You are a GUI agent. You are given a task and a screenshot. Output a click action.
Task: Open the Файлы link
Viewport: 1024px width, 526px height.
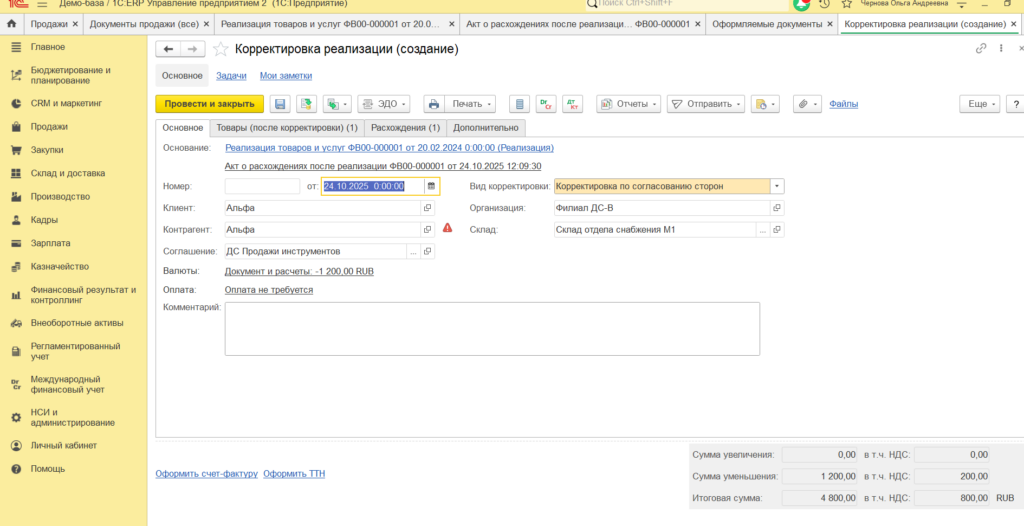844,104
